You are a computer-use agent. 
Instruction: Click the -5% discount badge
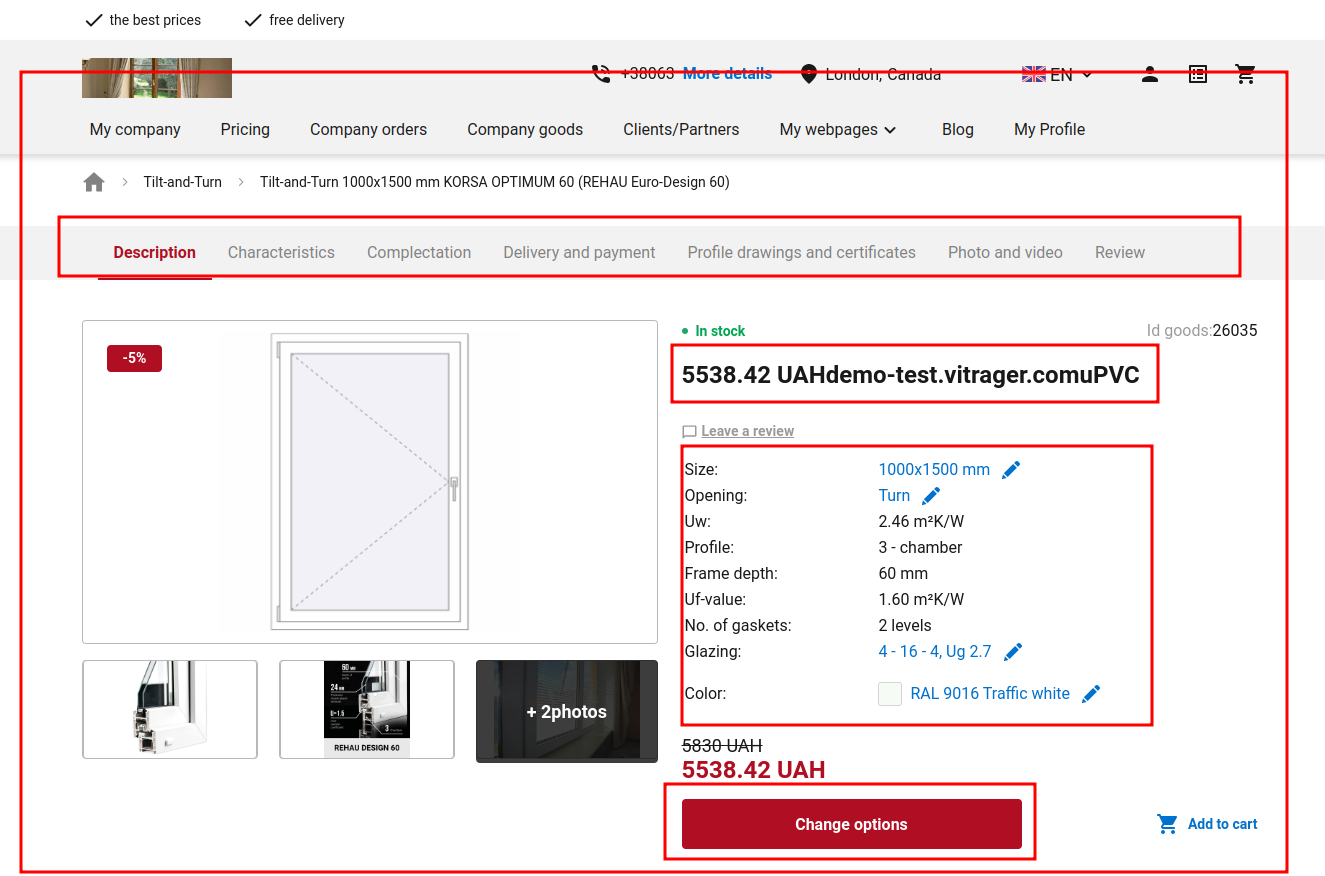[x=134, y=358]
